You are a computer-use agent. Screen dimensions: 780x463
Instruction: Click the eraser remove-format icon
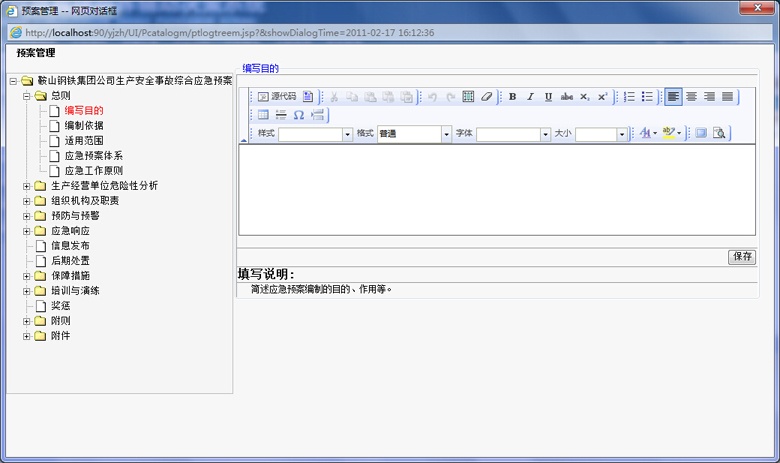[x=486, y=97]
